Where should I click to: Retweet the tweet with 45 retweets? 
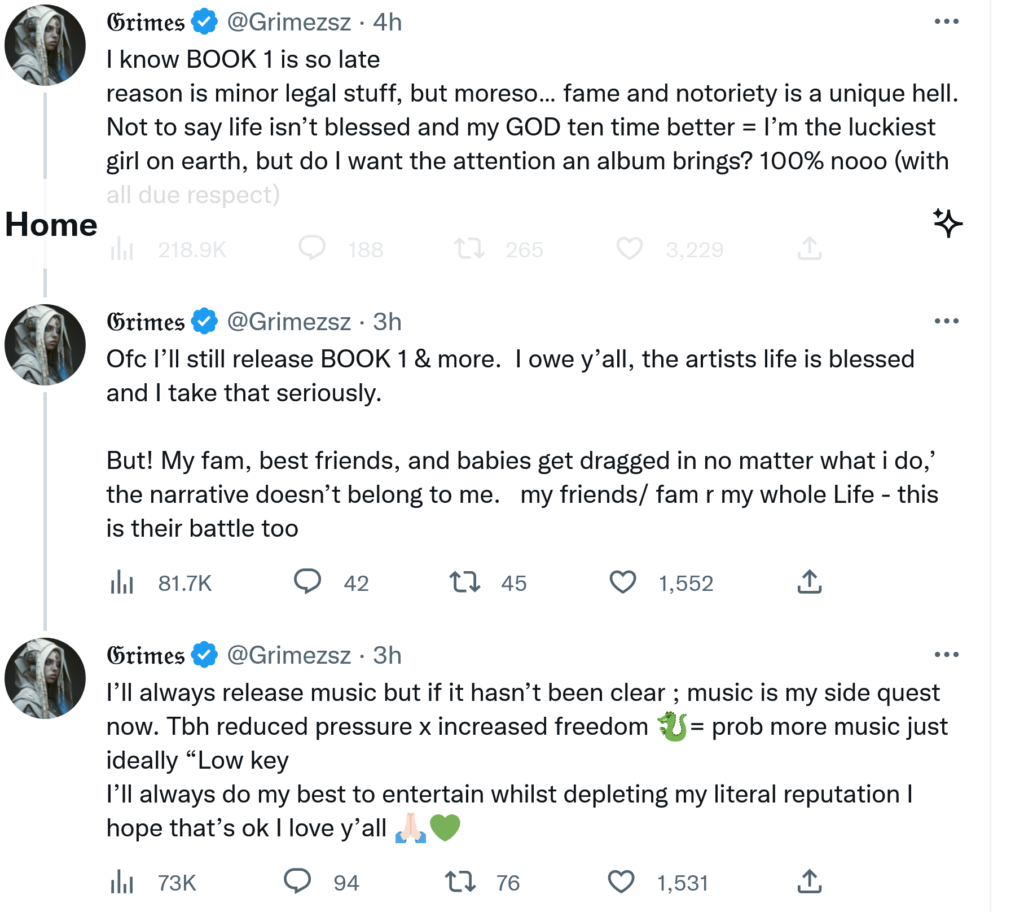pos(464,582)
